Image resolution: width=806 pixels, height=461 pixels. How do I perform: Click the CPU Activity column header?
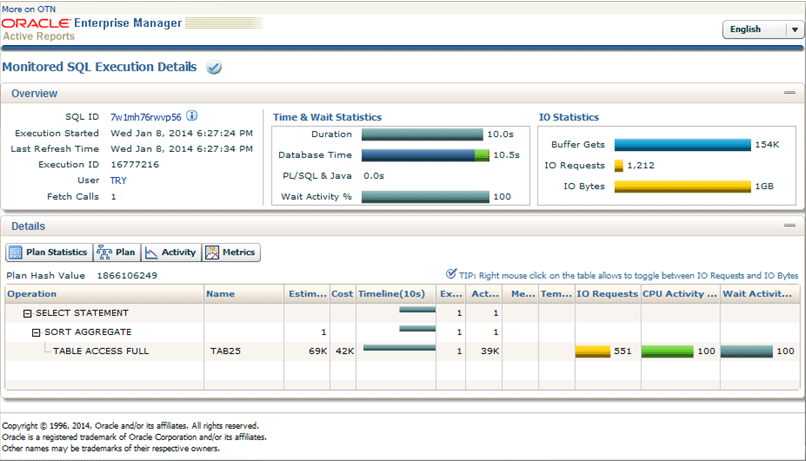680,294
